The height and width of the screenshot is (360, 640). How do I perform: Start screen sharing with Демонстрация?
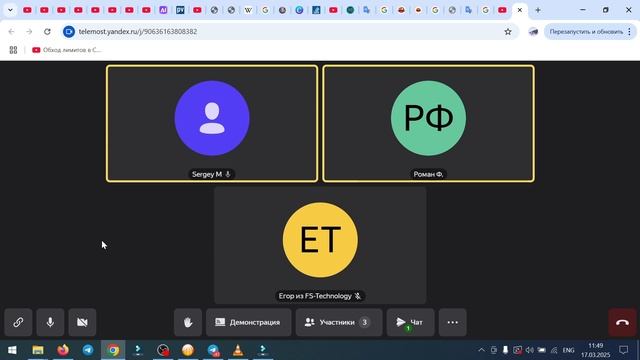point(249,322)
